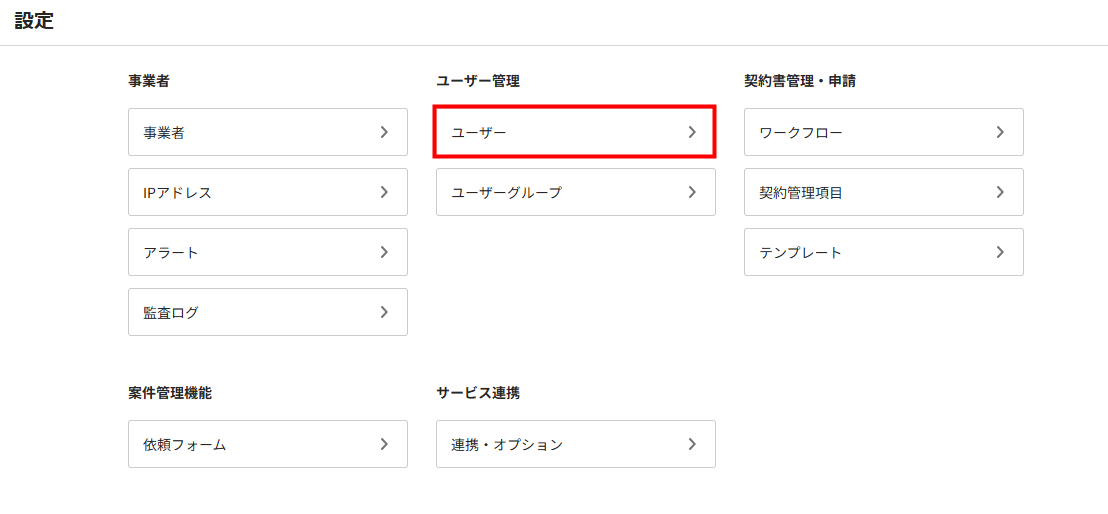The image size is (1108, 514).
Task: Click the chevron arrow beside アラート
Action: tap(384, 252)
